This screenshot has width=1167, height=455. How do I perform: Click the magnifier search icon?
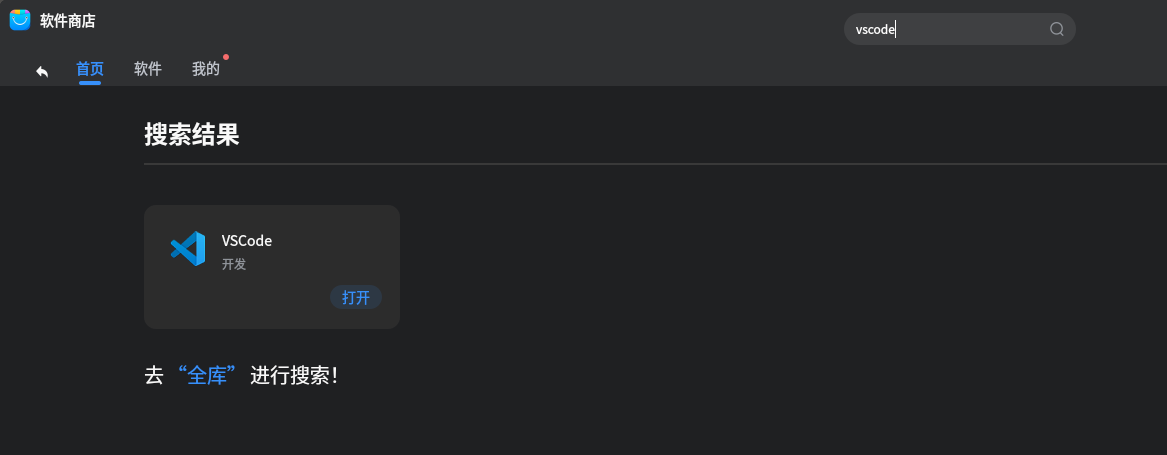pyautogui.click(x=1057, y=29)
